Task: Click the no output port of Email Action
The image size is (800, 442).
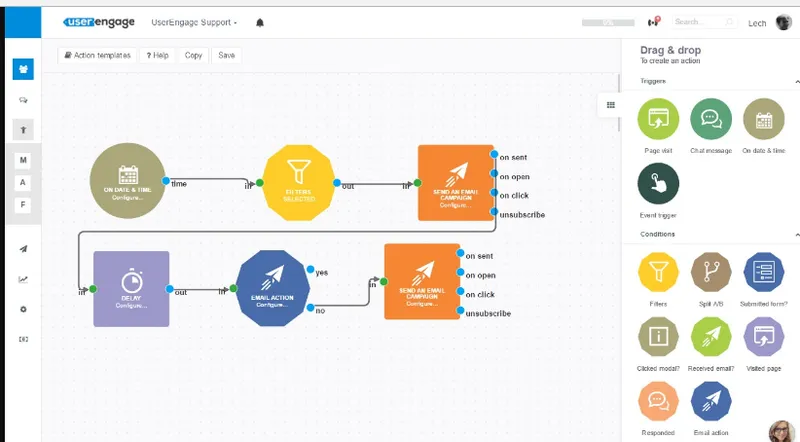Action: (x=310, y=308)
